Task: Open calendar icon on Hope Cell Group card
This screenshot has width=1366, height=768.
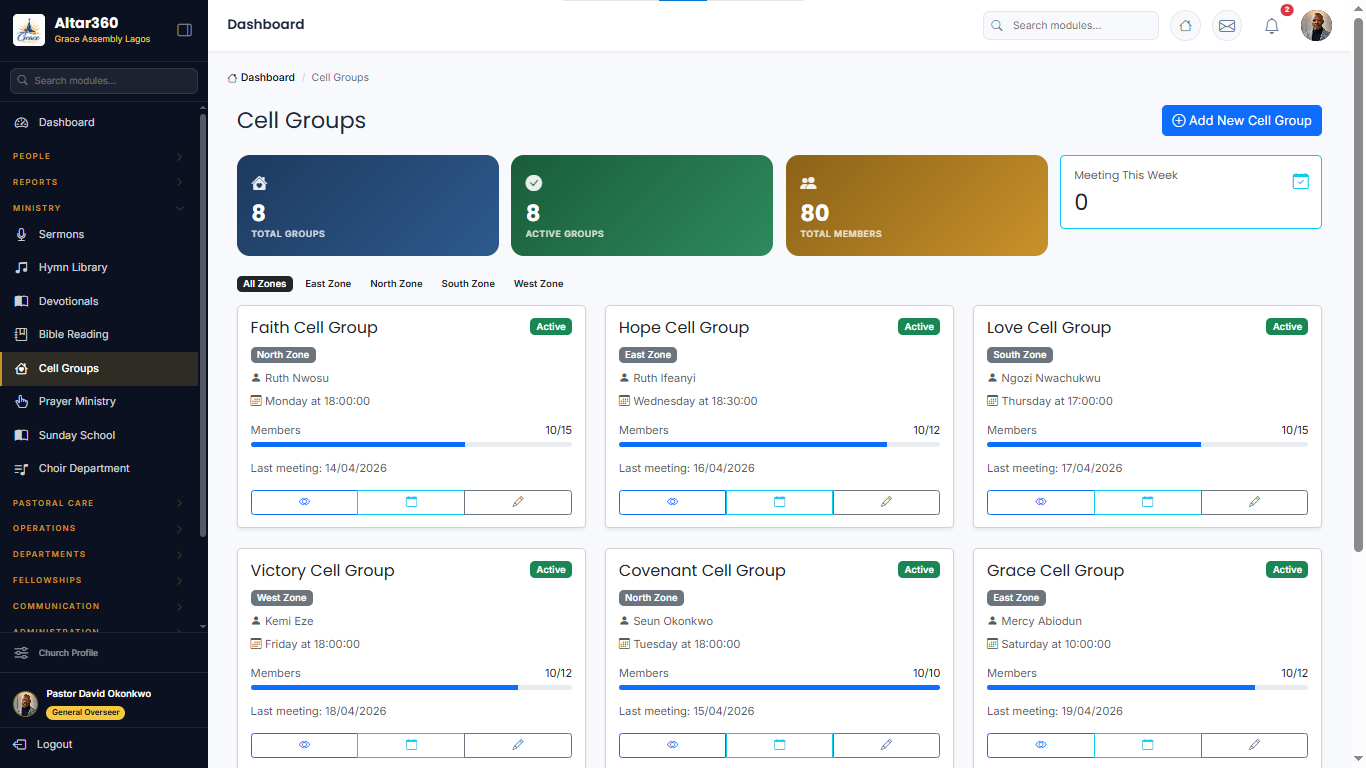Action: tap(779, 502)
